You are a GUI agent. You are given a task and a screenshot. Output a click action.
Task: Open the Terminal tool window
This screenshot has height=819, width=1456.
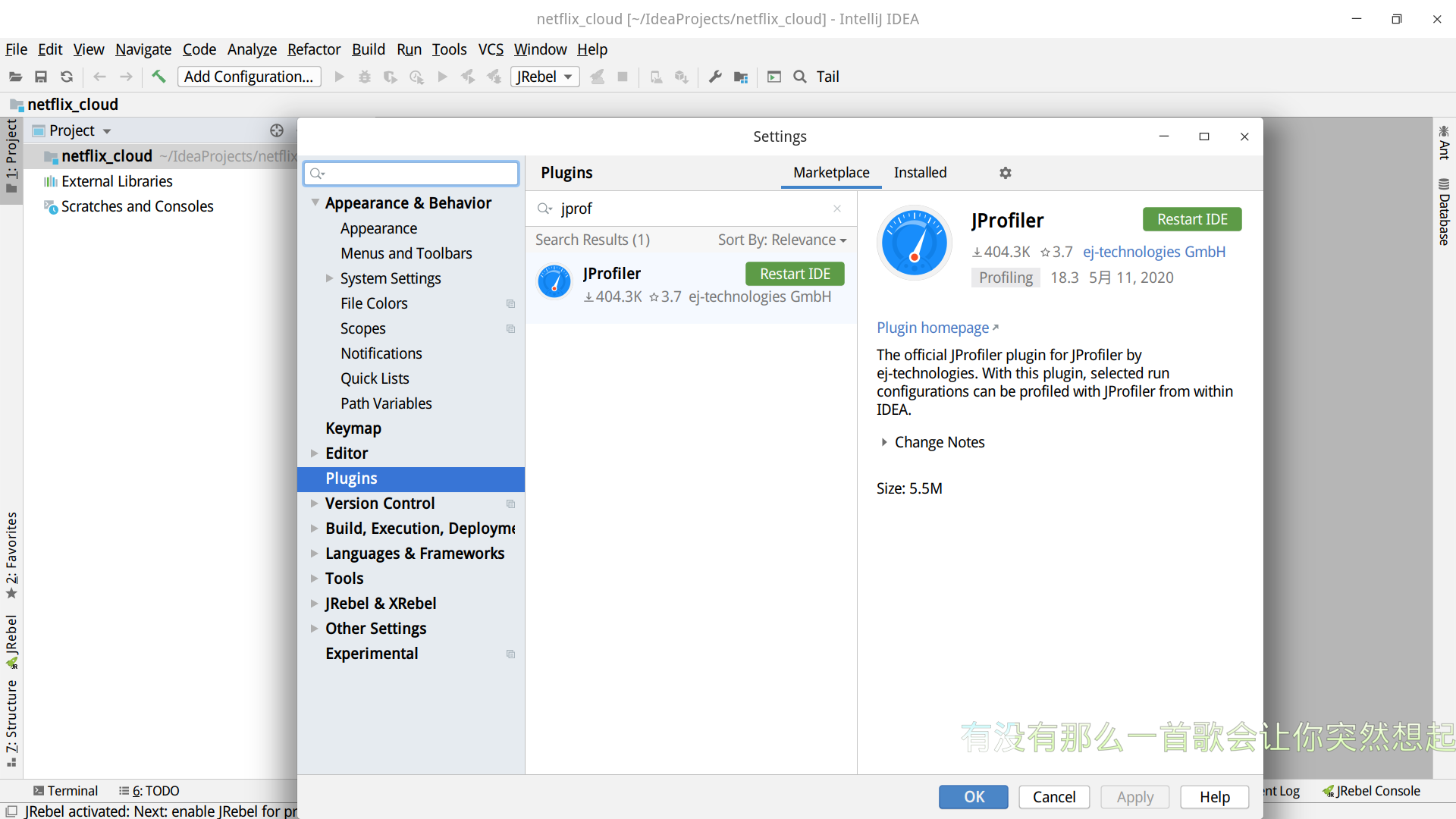[x=65, y=791]
